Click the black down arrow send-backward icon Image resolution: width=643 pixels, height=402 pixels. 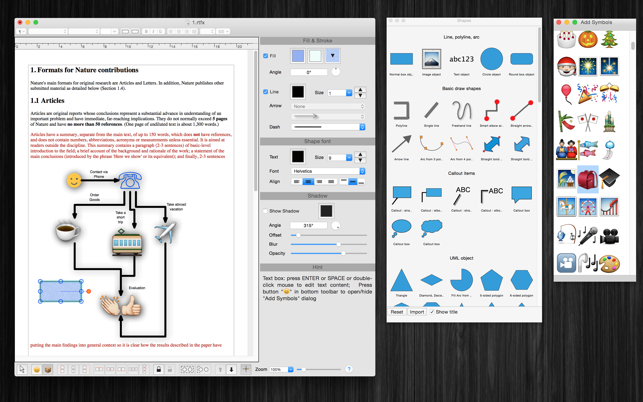[231, 369]
